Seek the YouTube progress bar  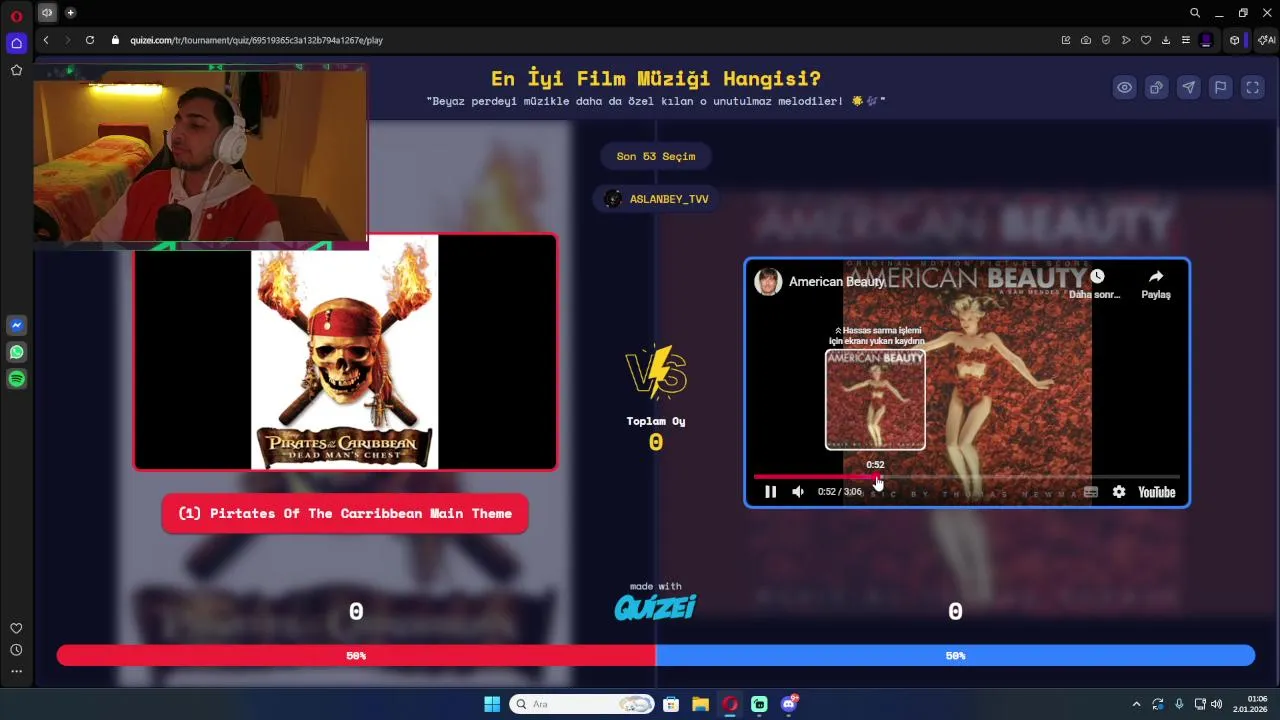point(966,477)
